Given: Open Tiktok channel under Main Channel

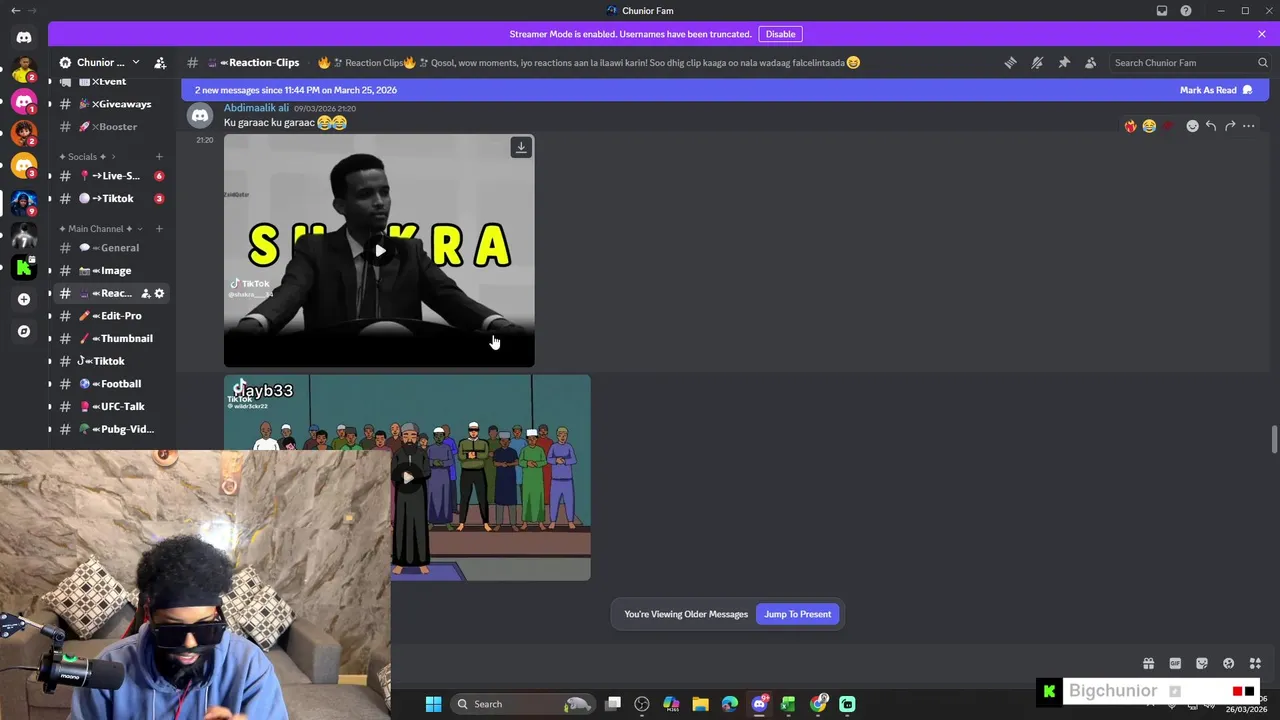Looking at the screenshot, I should pyautogui.click(x=110, y=361).
